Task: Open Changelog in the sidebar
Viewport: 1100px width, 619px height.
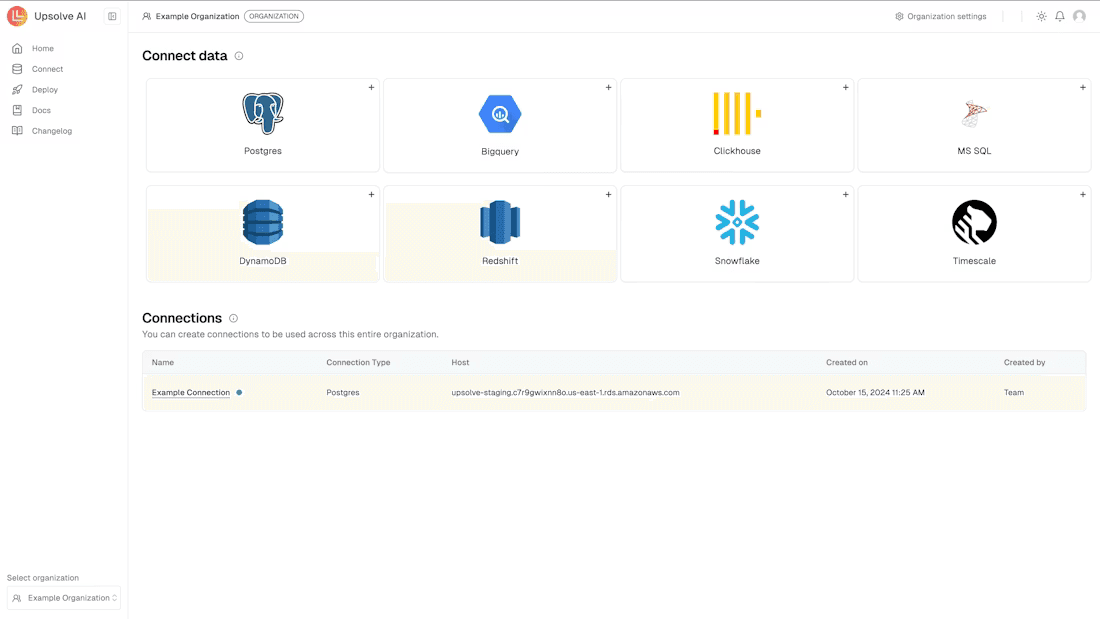Action: click(51, 131)
